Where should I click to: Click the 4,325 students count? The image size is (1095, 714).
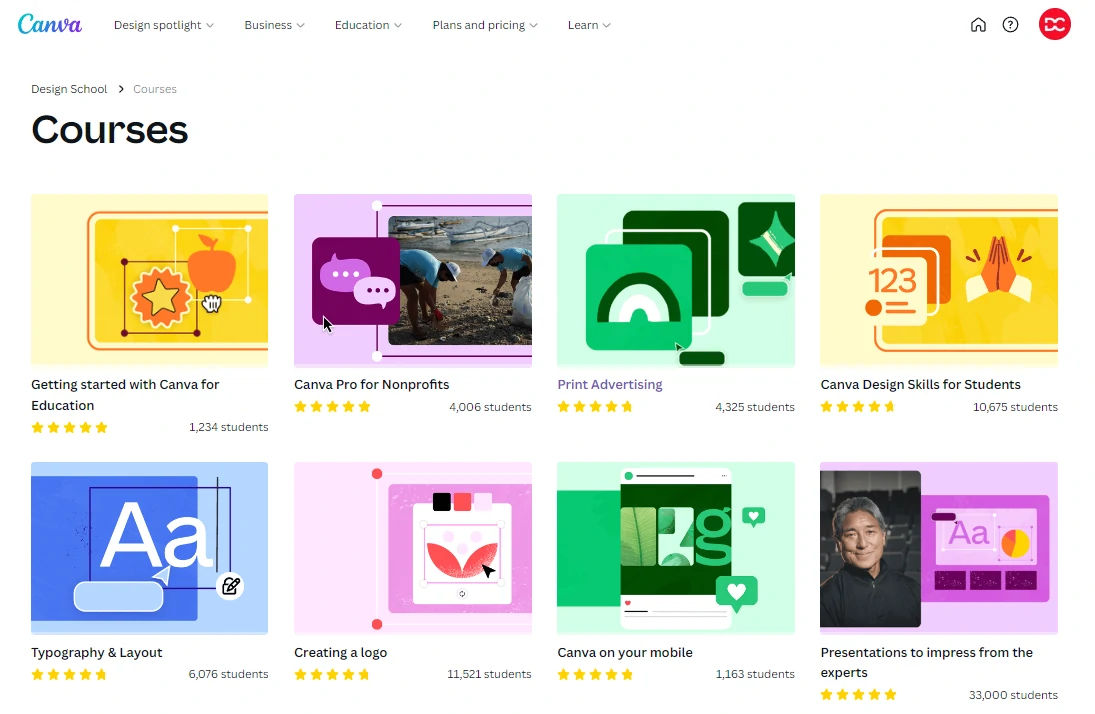(755, 407)
